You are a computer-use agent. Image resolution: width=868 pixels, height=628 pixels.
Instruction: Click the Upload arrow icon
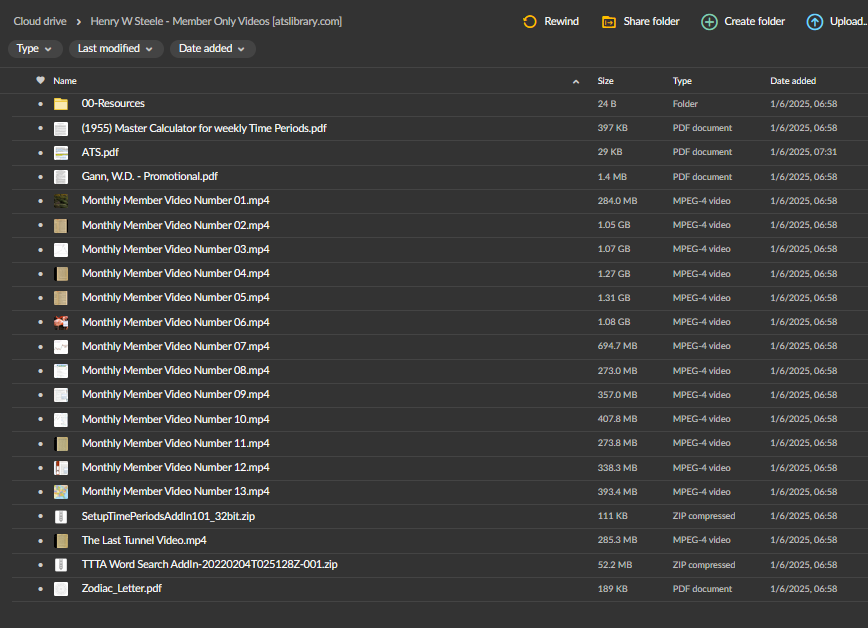pos(815,21)
